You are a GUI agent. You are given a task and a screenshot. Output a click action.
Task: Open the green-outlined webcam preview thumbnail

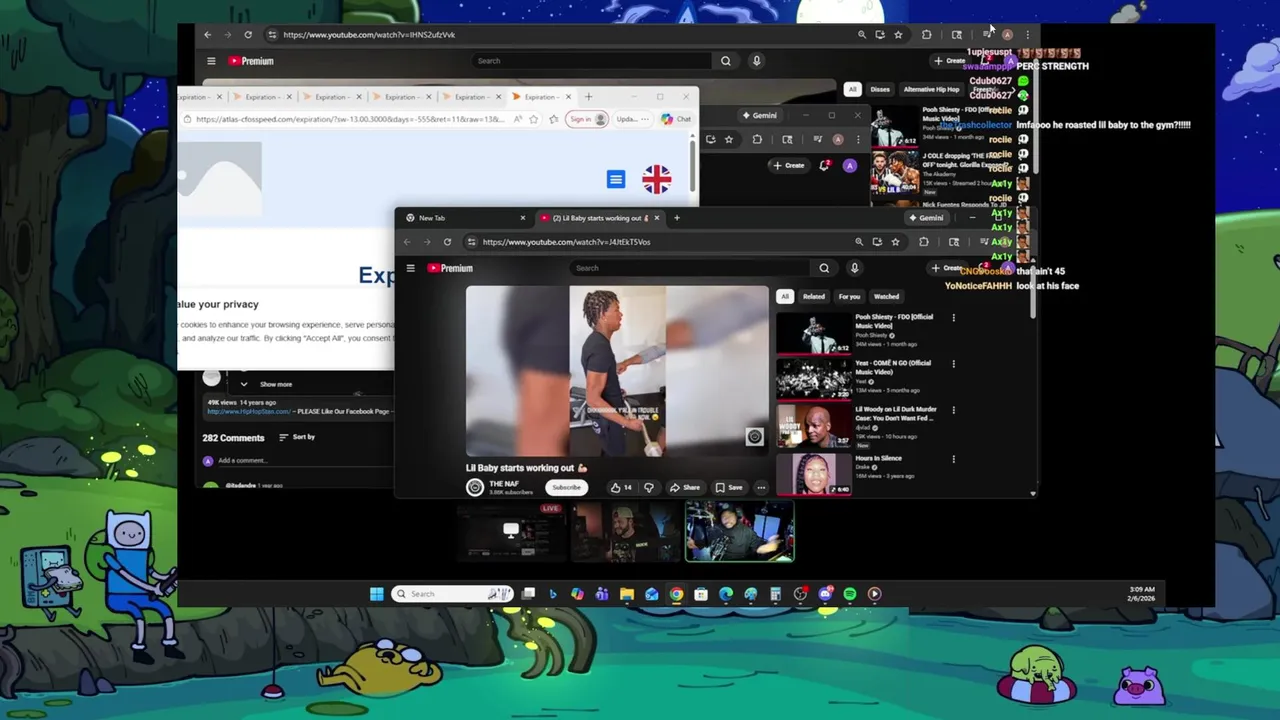(739, 532)
